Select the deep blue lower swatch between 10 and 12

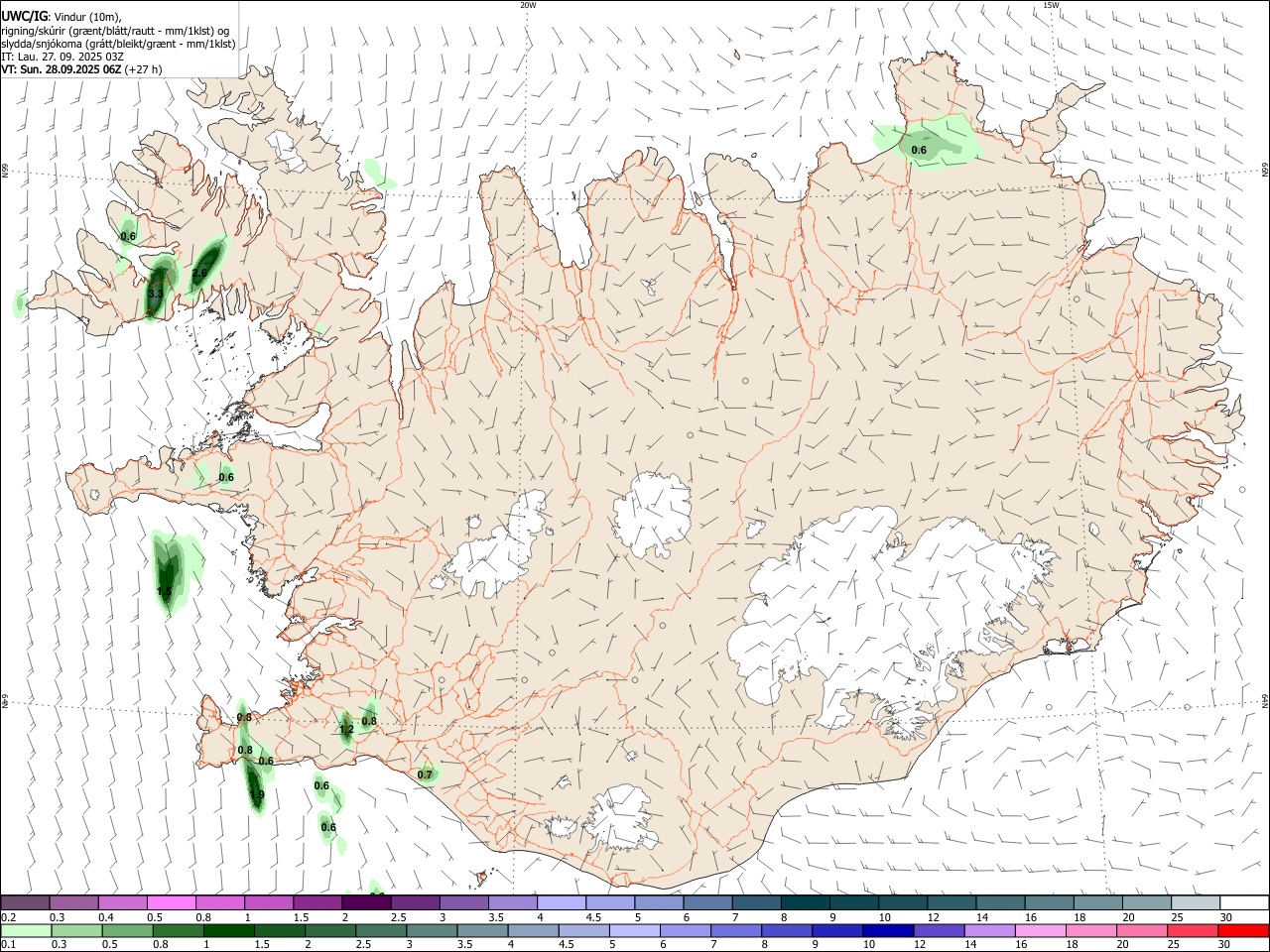click(x=888, y=930)
